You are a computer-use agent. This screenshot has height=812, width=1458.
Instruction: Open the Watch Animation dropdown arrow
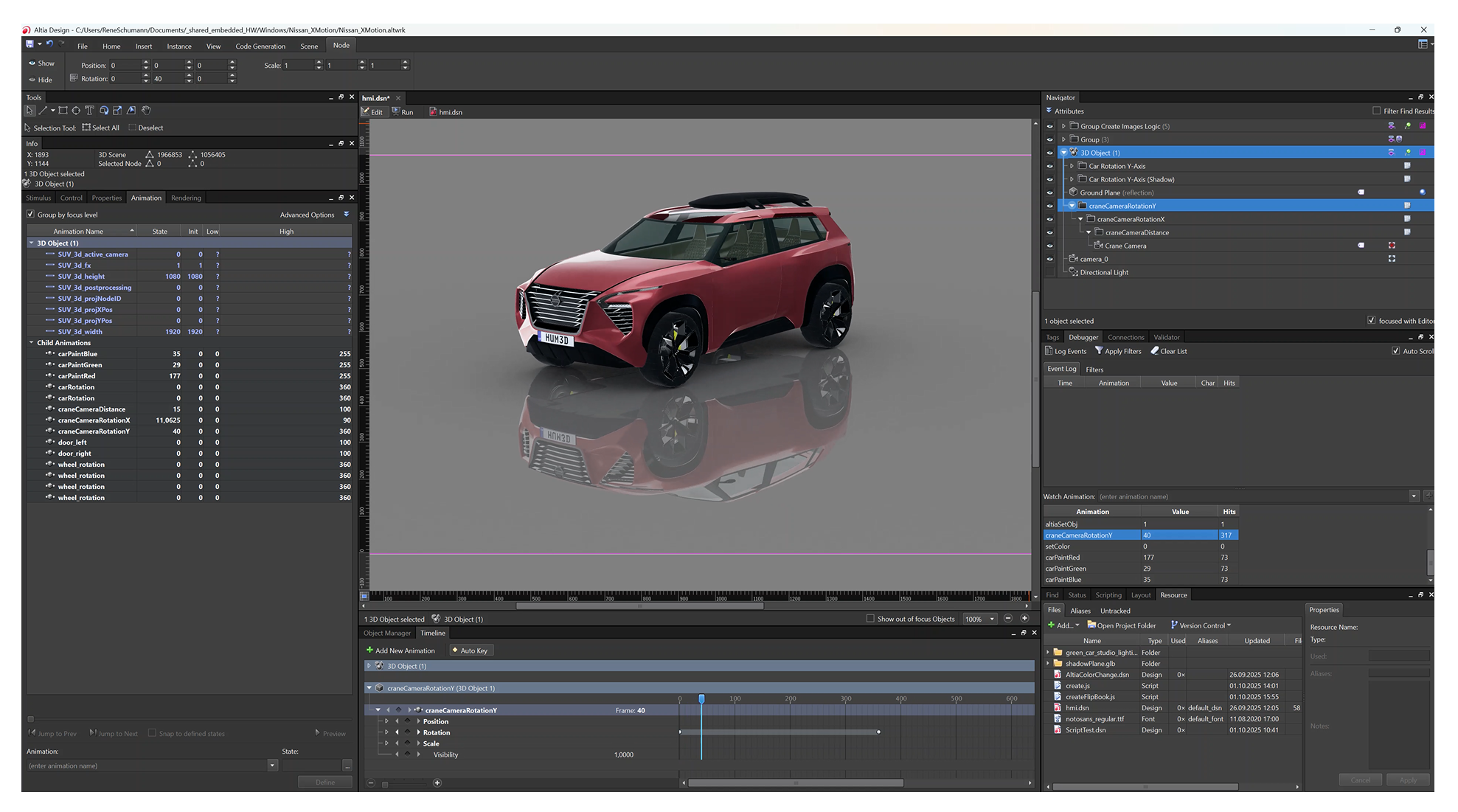point(1414,496)
